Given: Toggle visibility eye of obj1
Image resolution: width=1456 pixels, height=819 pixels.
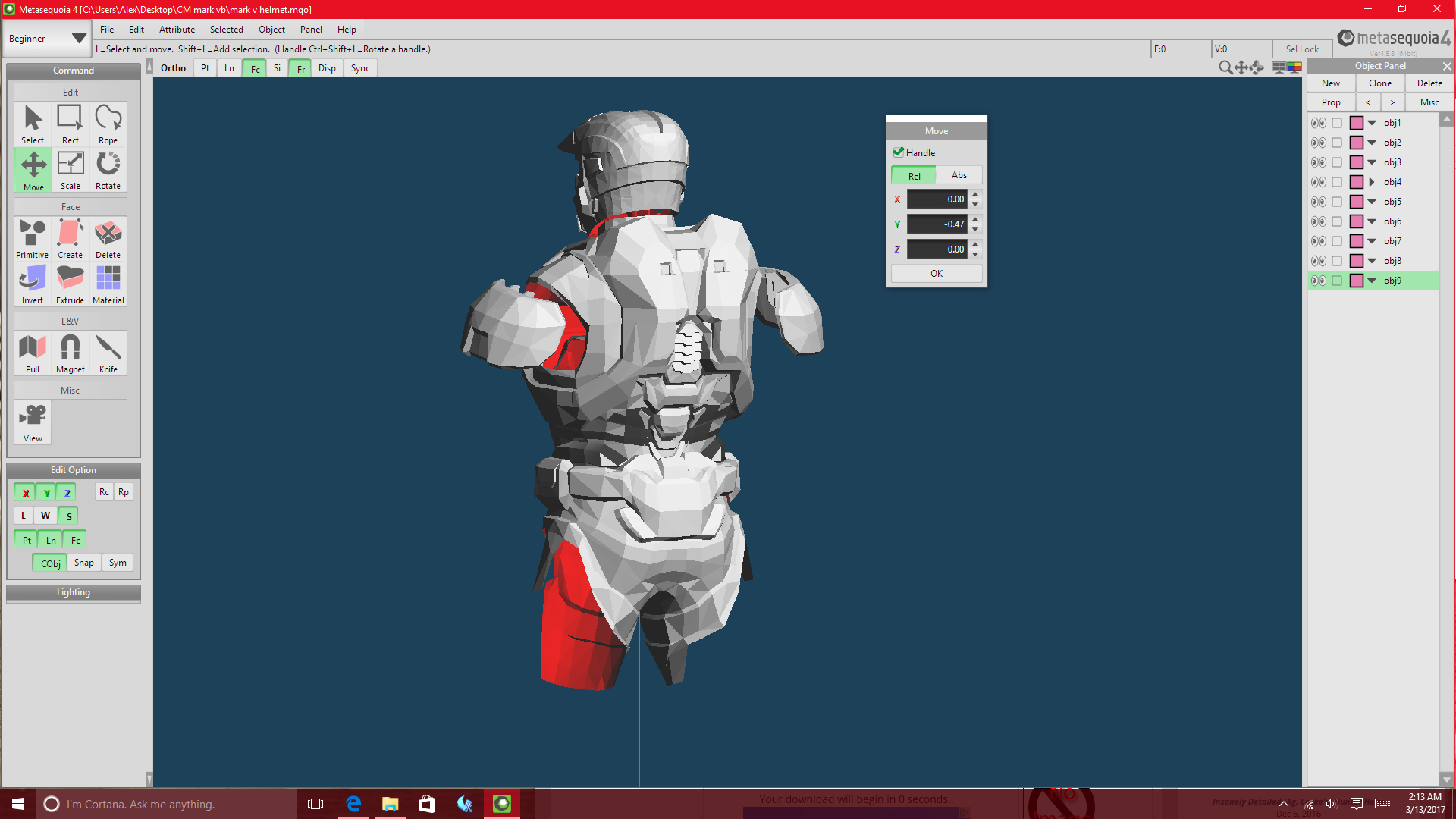Looking at the screenshot, I should pyautogui.click(x=1319, y=123).
